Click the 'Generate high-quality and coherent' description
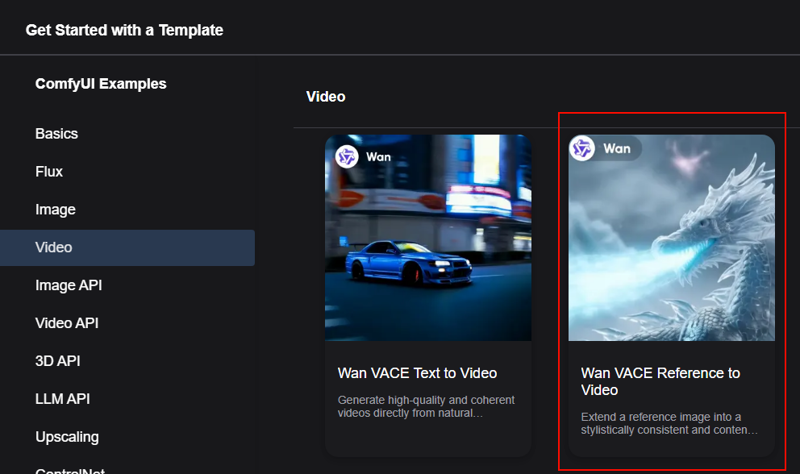 [x=426, y=407]
